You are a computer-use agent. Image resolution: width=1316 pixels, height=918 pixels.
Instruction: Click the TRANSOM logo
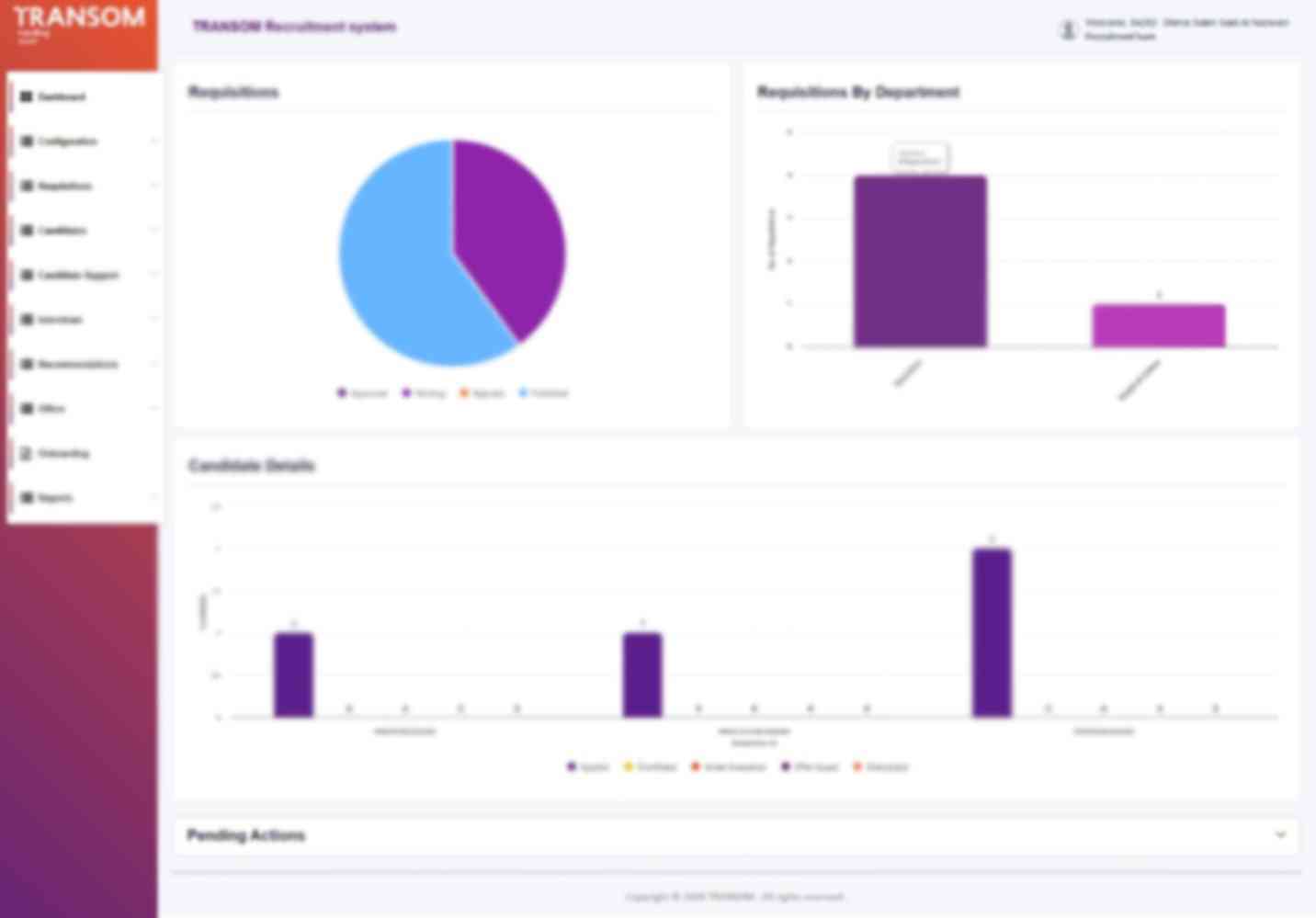point(79,22)
